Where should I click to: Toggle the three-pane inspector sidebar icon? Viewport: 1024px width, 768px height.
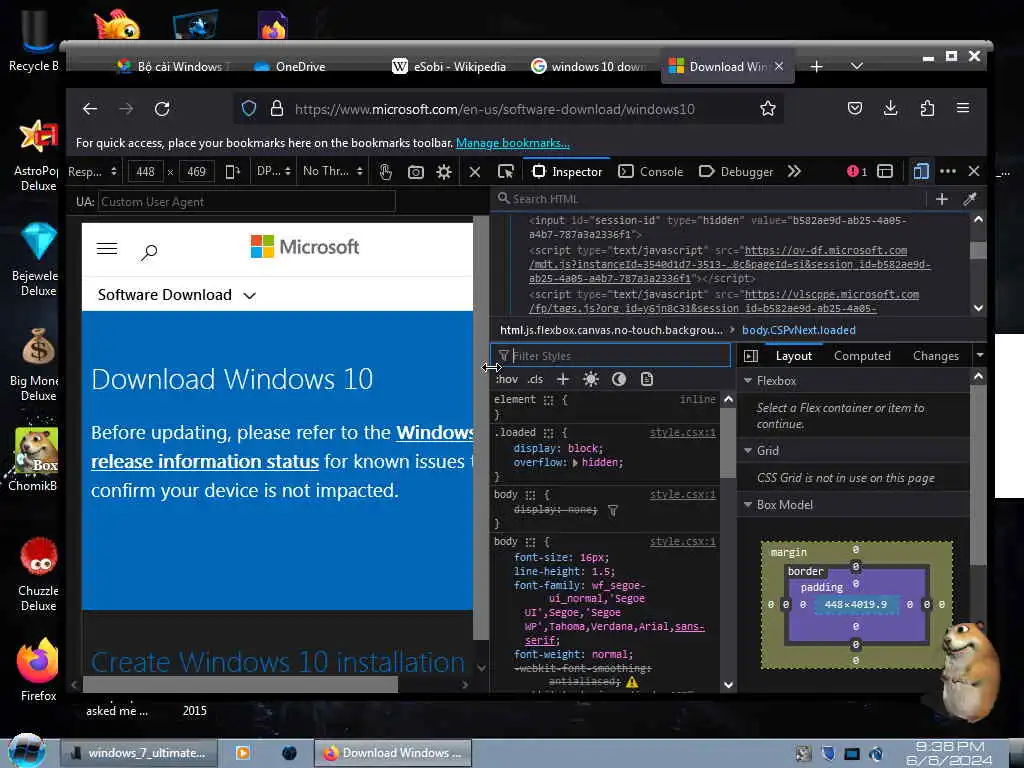click(x=751, y=356)
